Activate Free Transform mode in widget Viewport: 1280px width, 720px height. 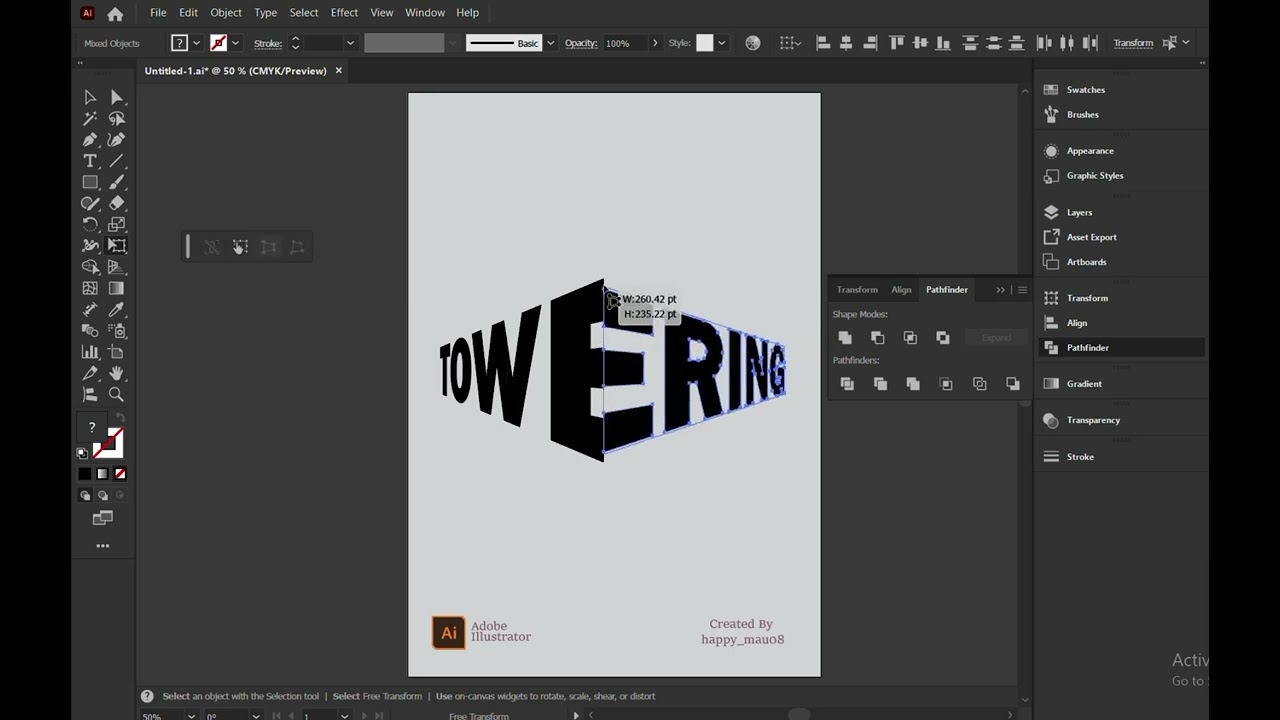coord(240,247)
